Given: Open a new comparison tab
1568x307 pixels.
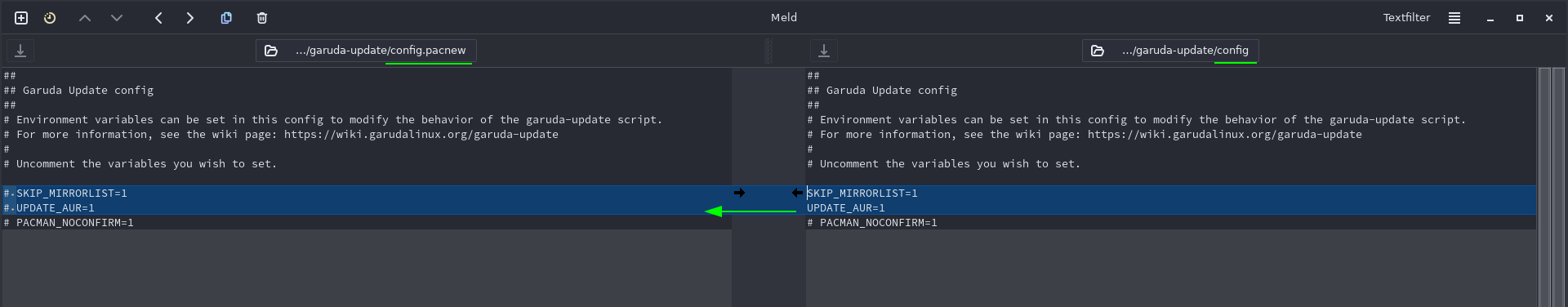Looking at the screenshot, I should click(x=21, y=18).
